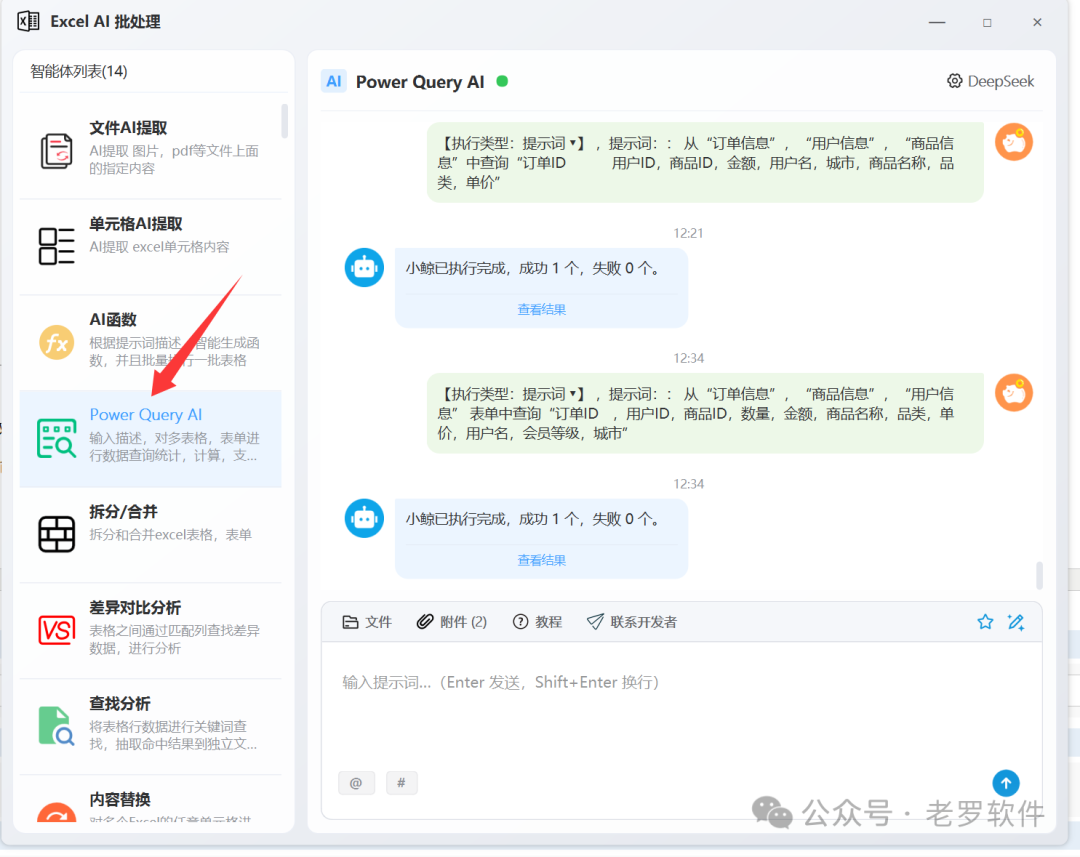Open the 文件AI提取 agent icon
The image size is (1080, 857).
point(56,151)
